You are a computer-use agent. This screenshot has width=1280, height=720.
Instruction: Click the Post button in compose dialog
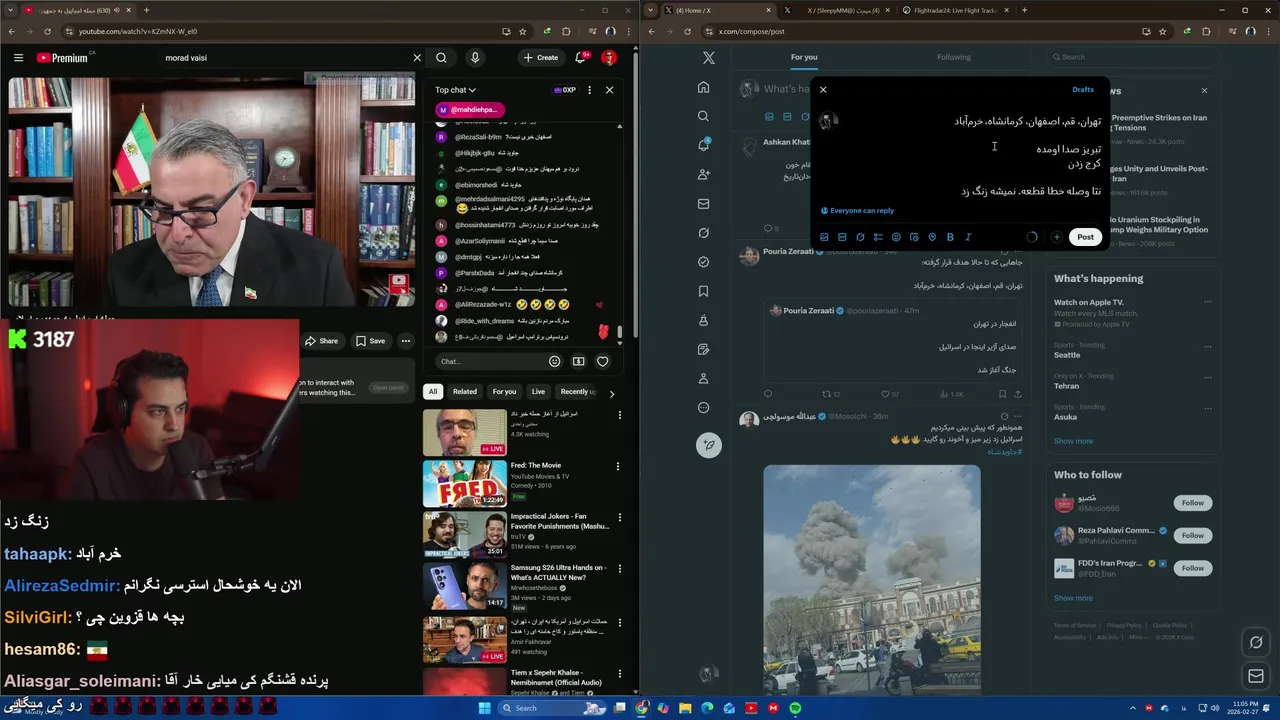(x=1085, y=237)
